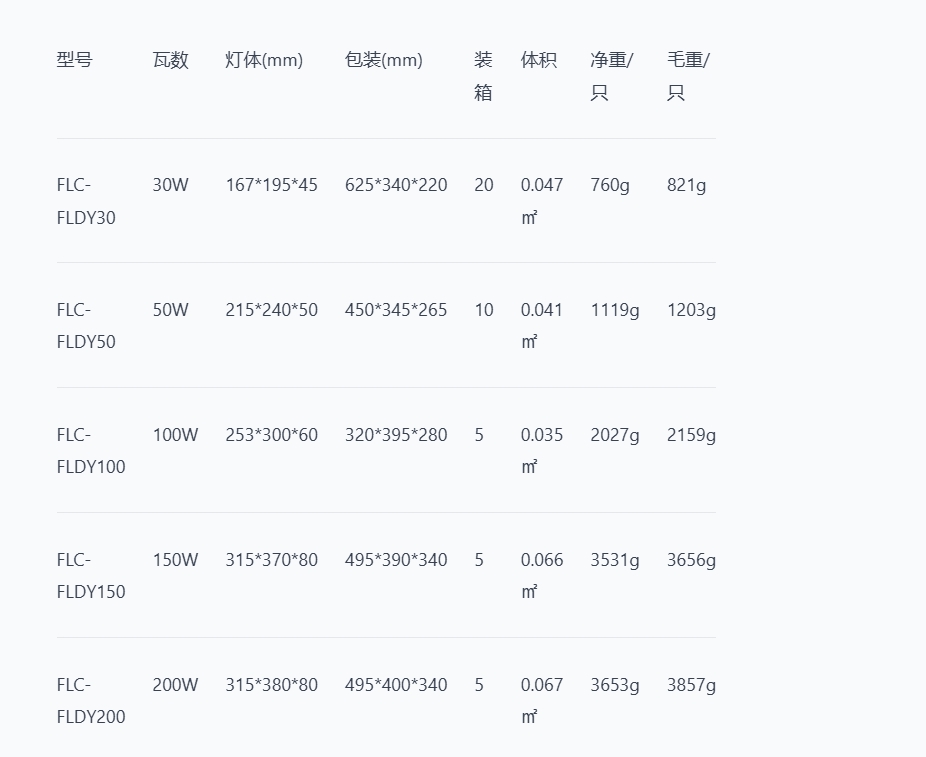Click the 毛重/只 column header
Screen dimensions: 926x757
coord(688,76)
